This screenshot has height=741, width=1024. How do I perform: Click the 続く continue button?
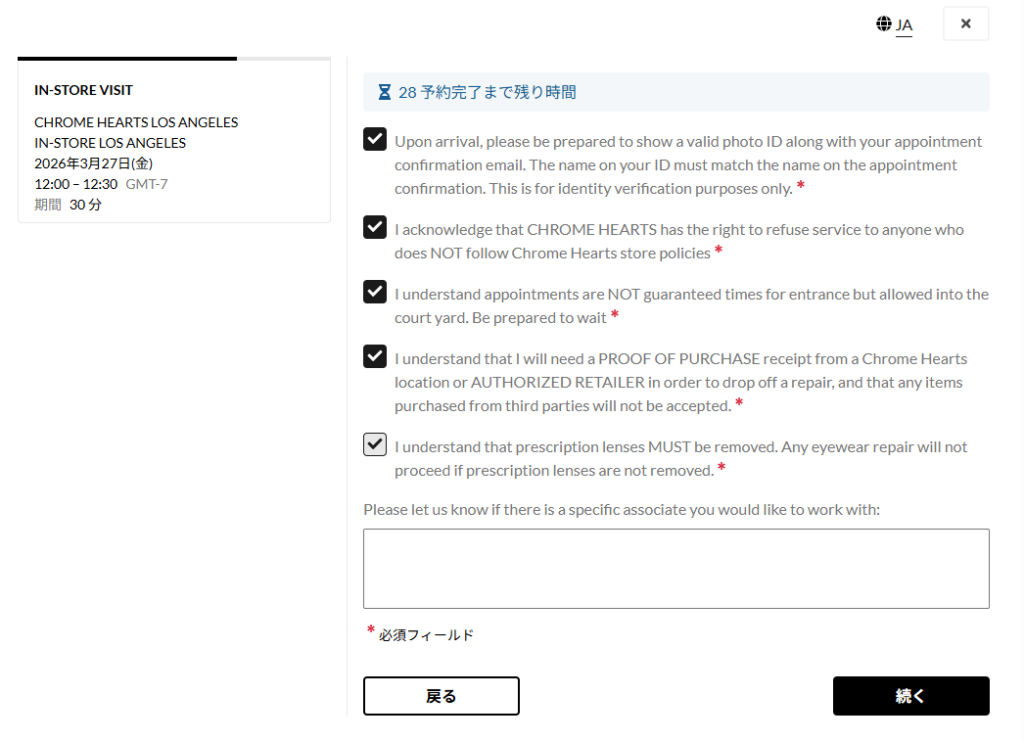[x=911, y=696]
